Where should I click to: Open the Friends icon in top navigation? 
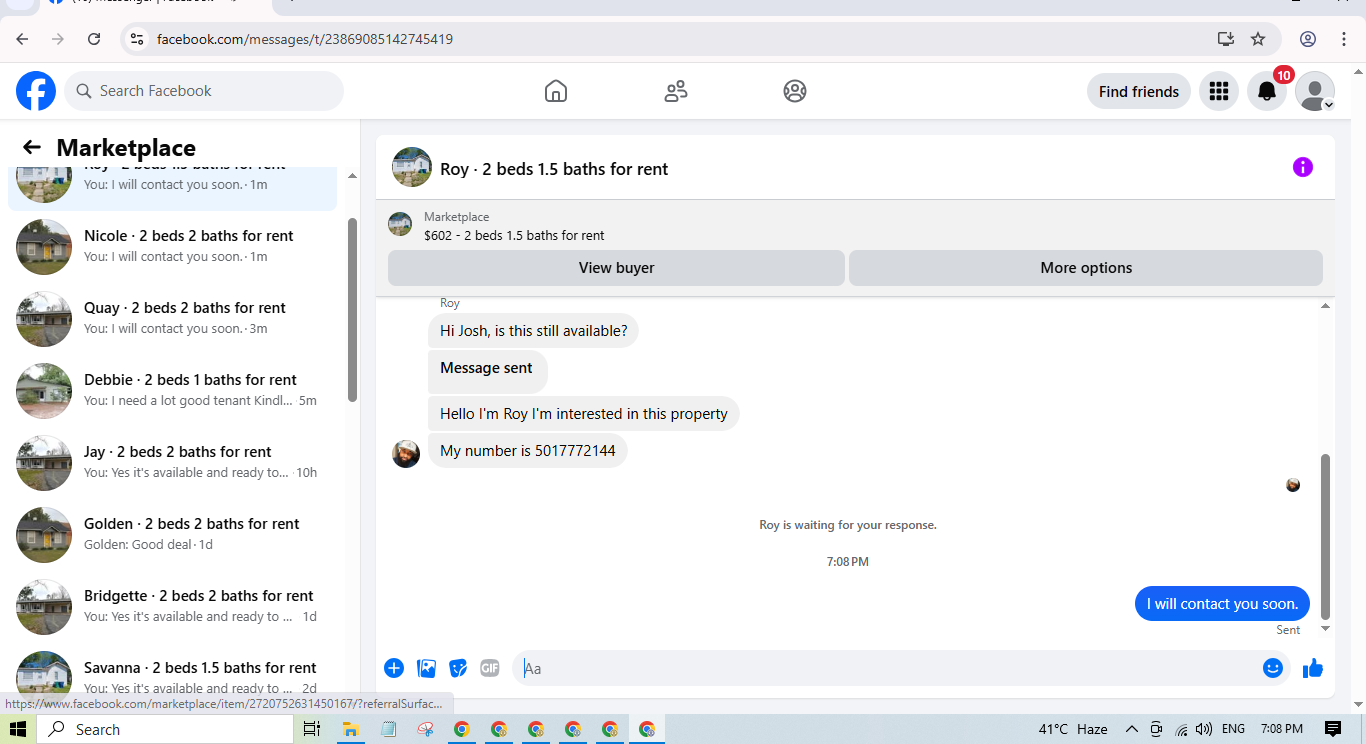pos(676,91)
